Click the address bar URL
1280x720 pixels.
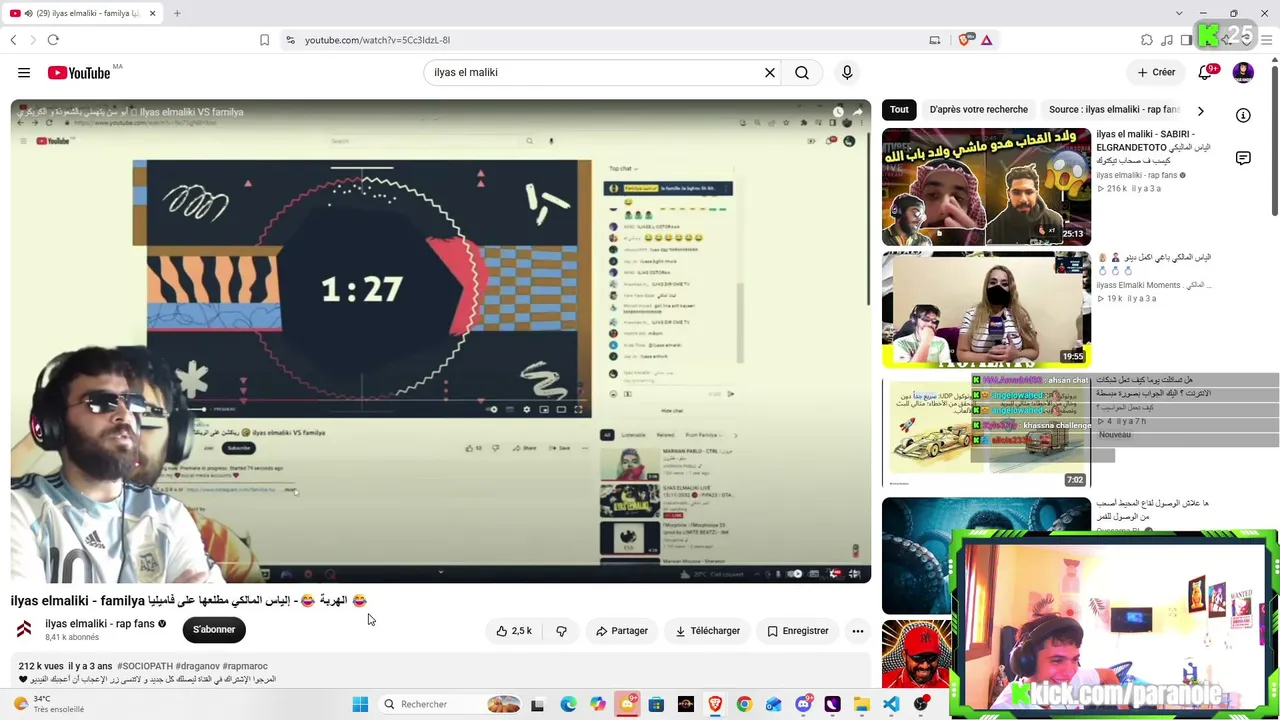378,40
